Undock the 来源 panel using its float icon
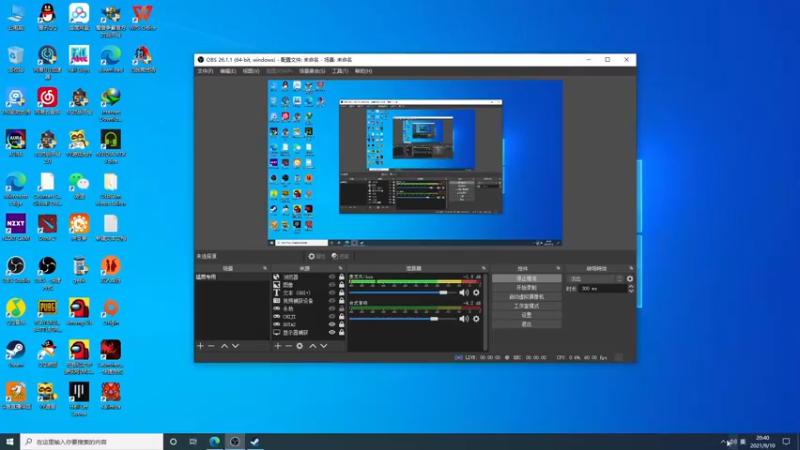The height and width of the screenshot is (450, 800). click(340, 268)
